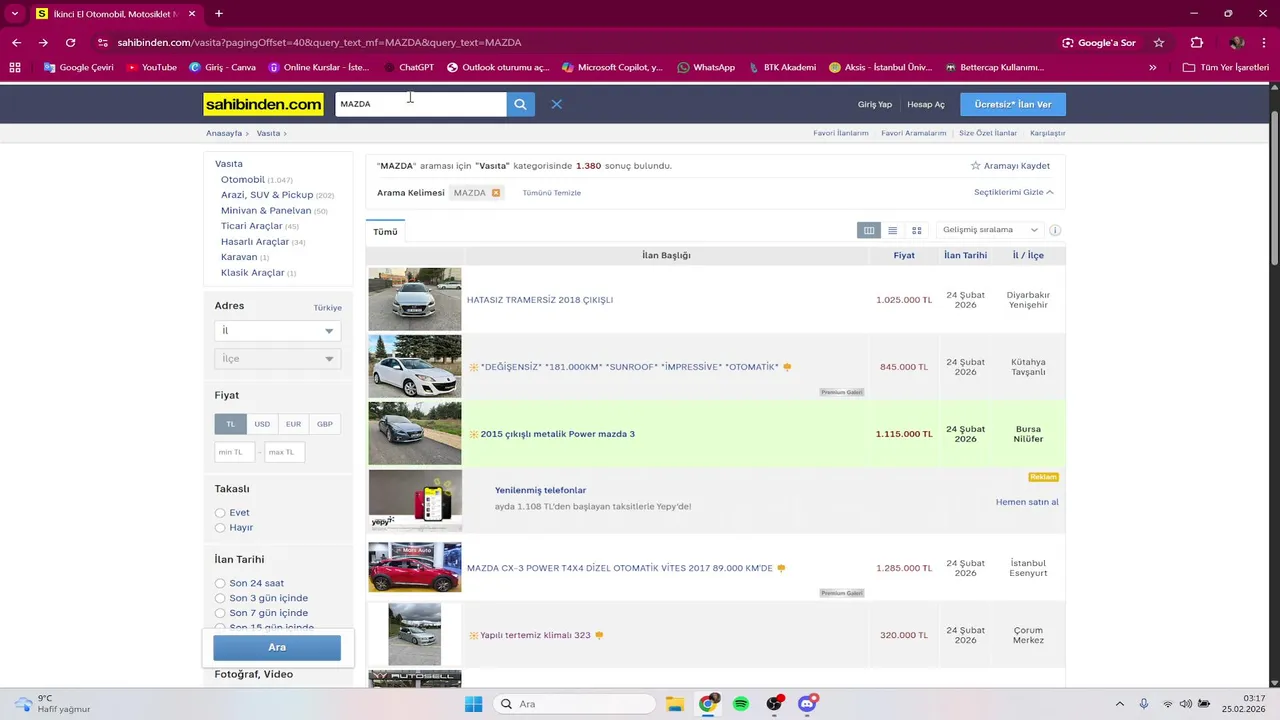Open File Explorer from the taskbar
This screenshot has height=720, width=1280.
(675, 704)
